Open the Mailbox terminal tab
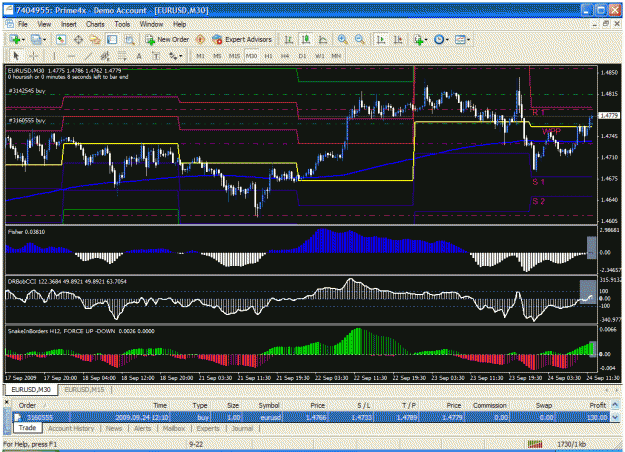625x452 pixels. tap(174, 428)
